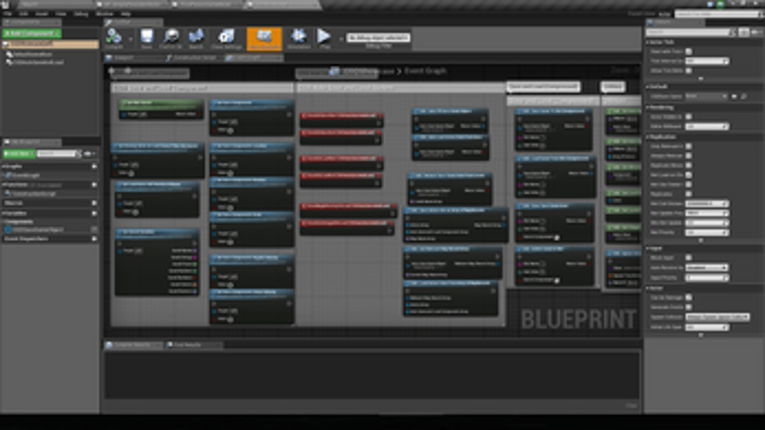Open Auto Receive Input dropdown
This screenshot has height=430, width=765.
coord(707,267)
